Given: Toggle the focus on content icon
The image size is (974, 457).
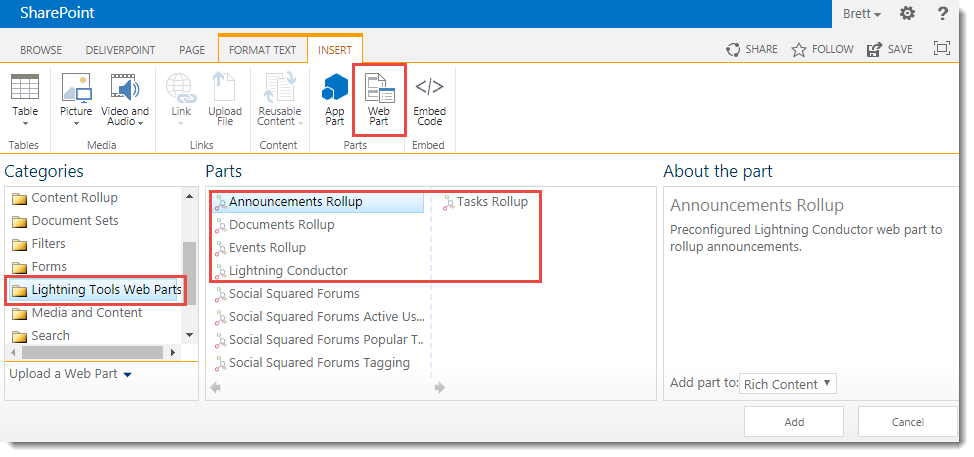Looking at the screenshot, I should tap(941, 49).
